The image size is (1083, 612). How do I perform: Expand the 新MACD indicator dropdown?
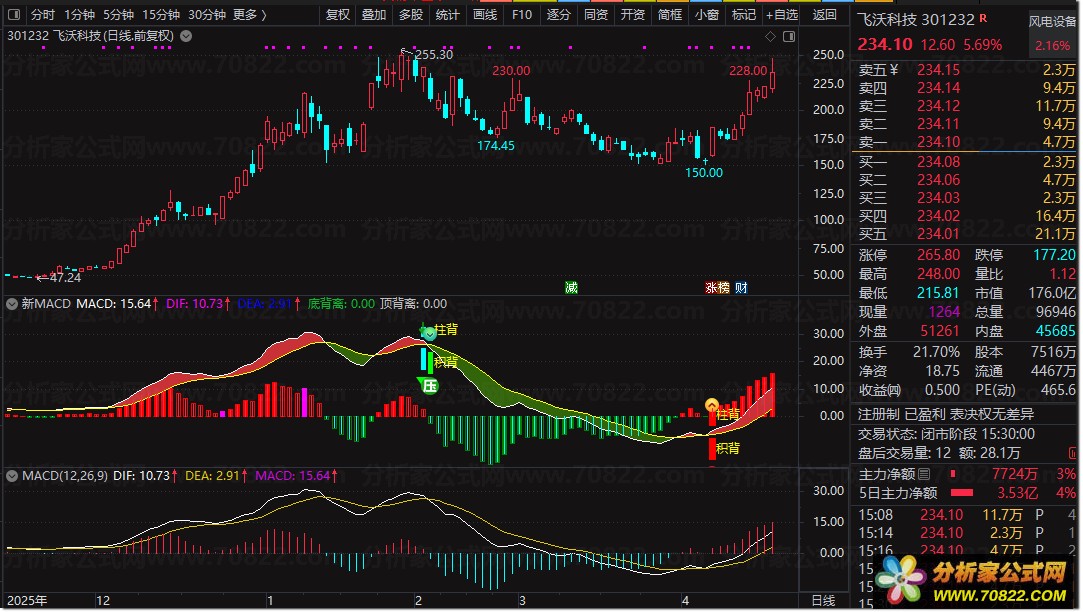tap(12, 303)
